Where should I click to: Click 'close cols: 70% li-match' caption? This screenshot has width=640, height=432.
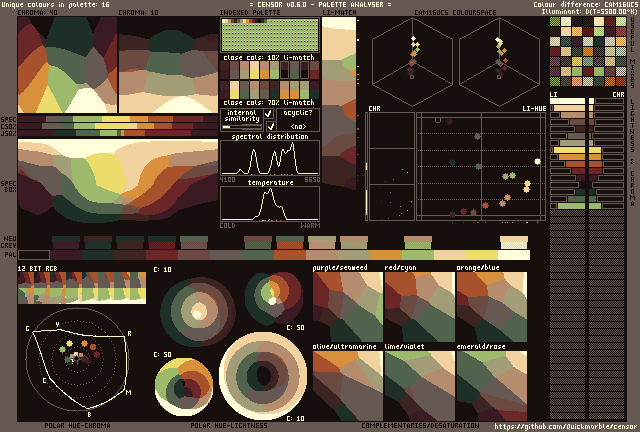click(x=269, y=102)
